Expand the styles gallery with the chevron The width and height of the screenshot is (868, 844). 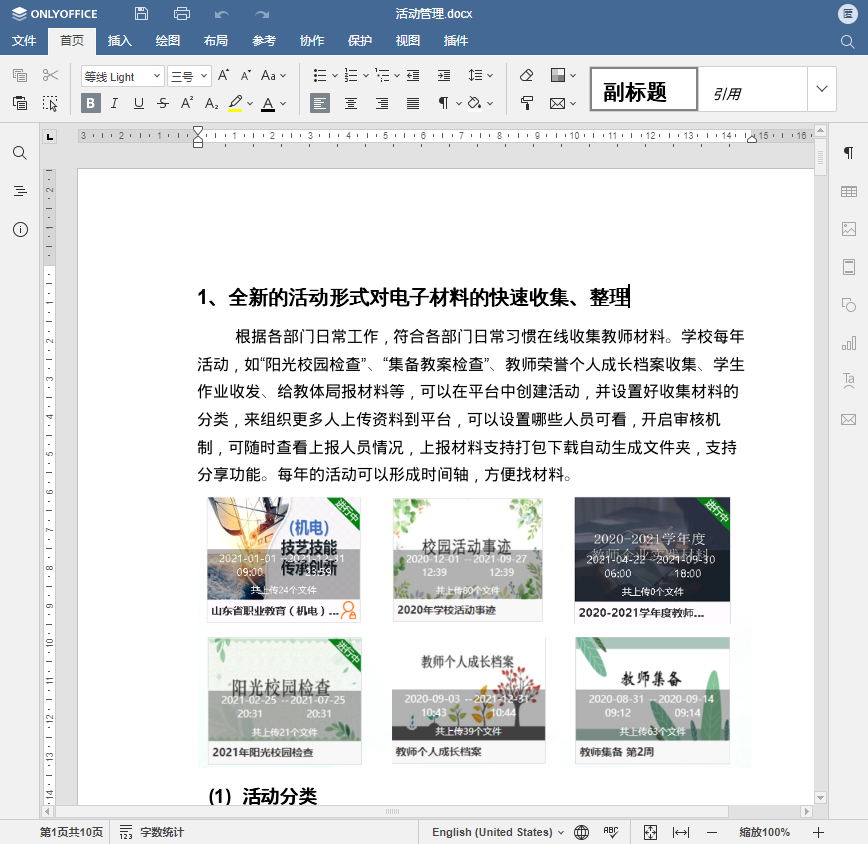tap(821, 89)
